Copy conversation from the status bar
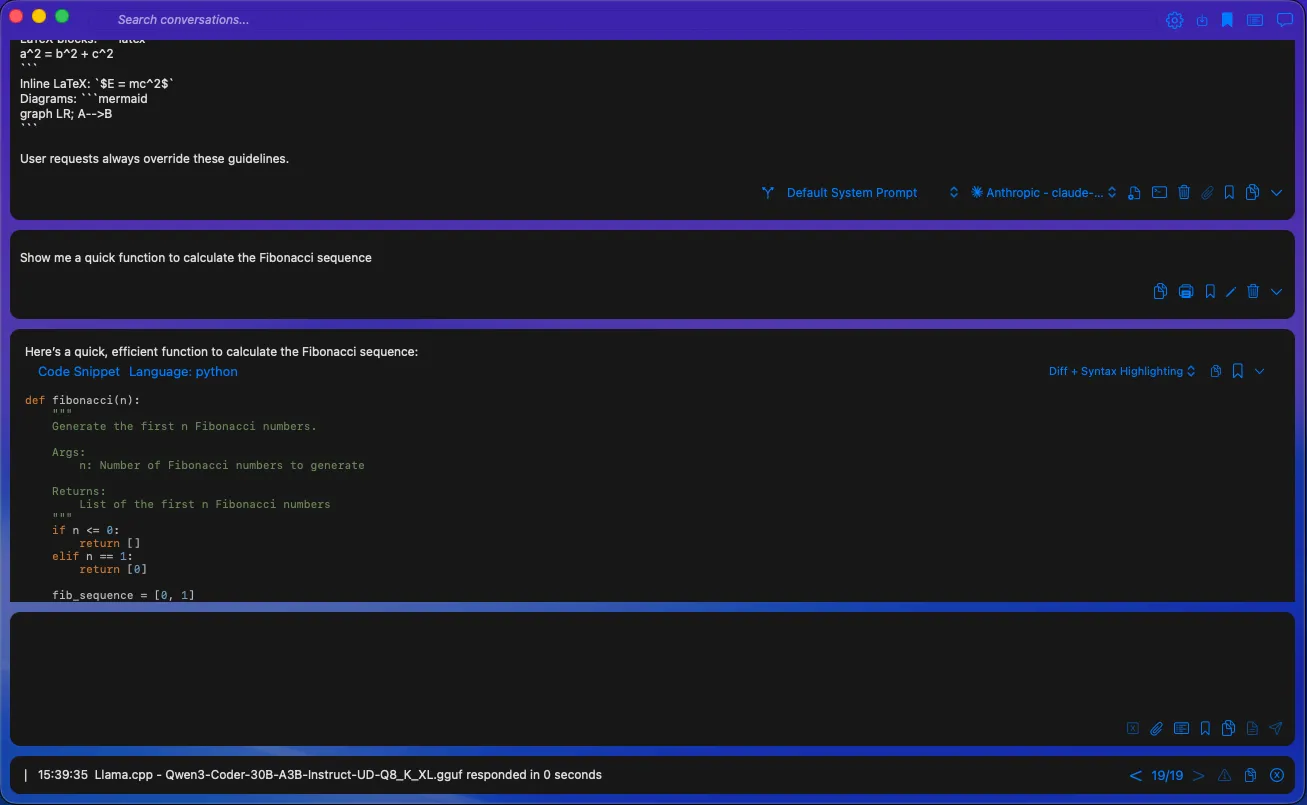Viewport: 1307px width, 805px height. tap(1249, 775)
